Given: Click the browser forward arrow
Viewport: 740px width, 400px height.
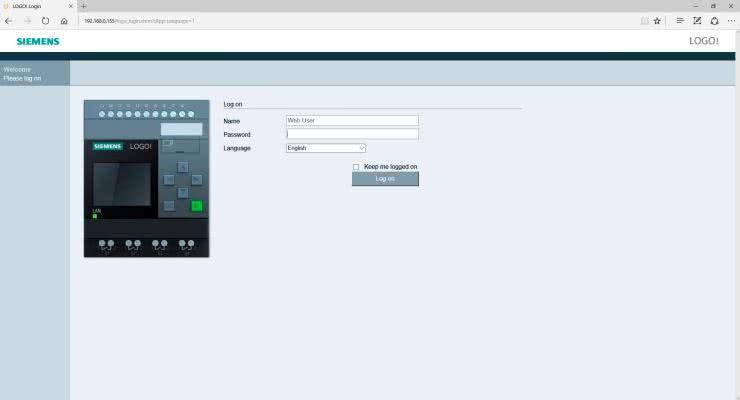Looking at the screenshot, I should click(x=27, y=20).
